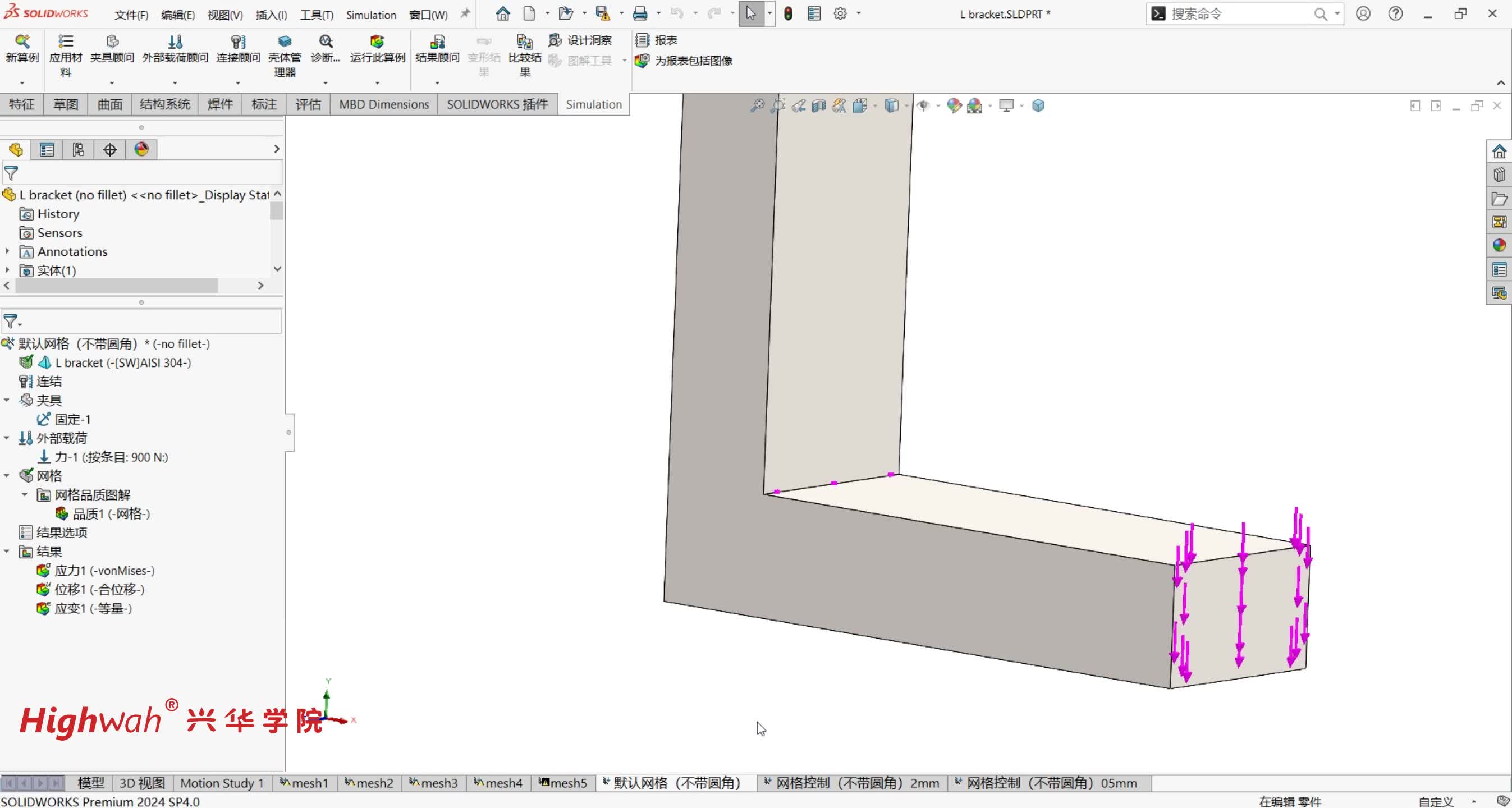Click Run This Study (运行此算例) icon

point(377,43)
